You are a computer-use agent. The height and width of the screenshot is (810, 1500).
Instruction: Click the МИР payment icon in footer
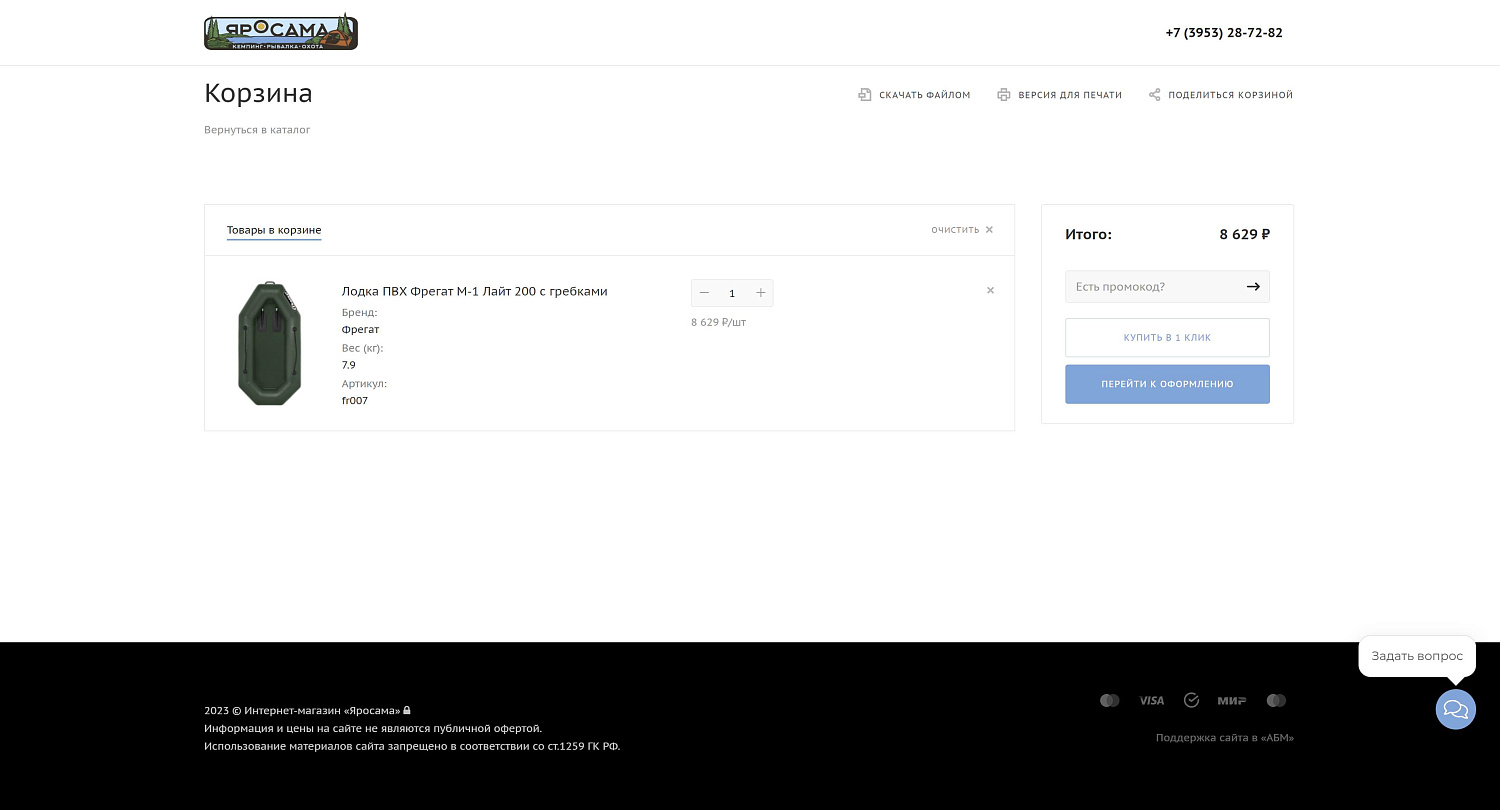tap(1231, 701)
